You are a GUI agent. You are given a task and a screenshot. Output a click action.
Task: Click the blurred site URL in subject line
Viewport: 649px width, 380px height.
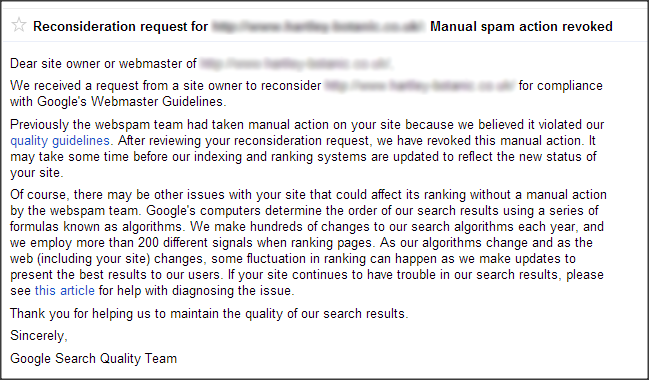click(318, 26)
